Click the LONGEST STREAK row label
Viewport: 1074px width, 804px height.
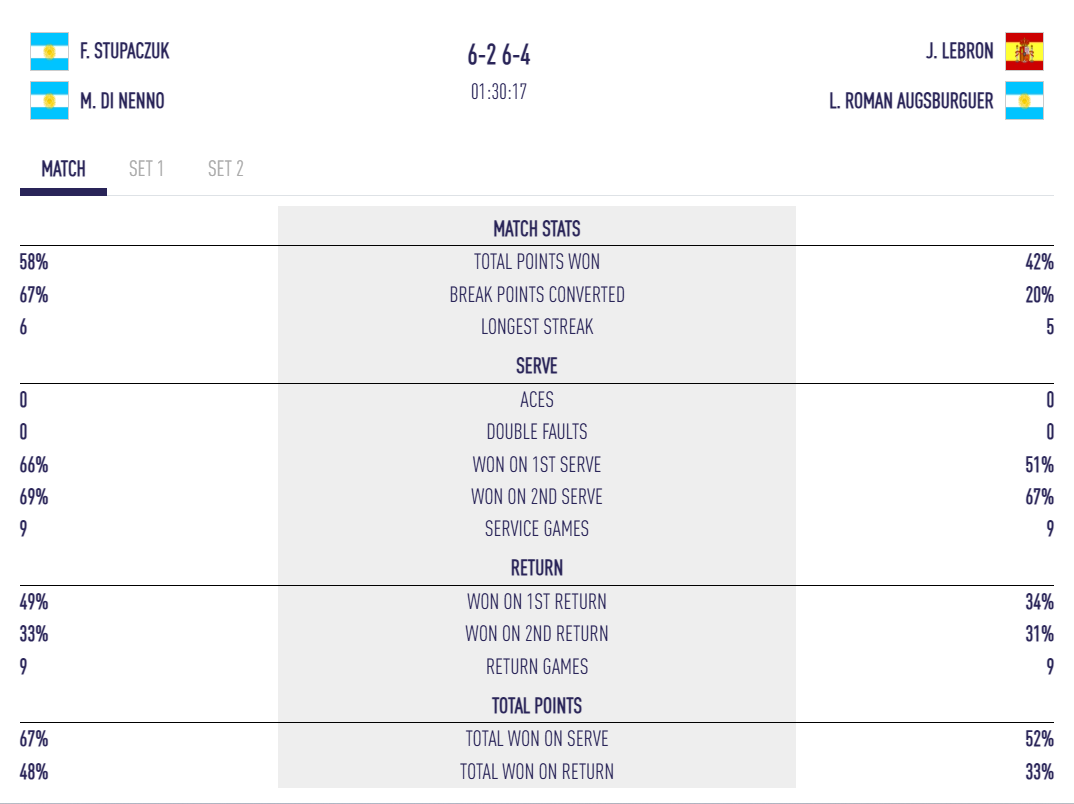[x=537, y=327]
